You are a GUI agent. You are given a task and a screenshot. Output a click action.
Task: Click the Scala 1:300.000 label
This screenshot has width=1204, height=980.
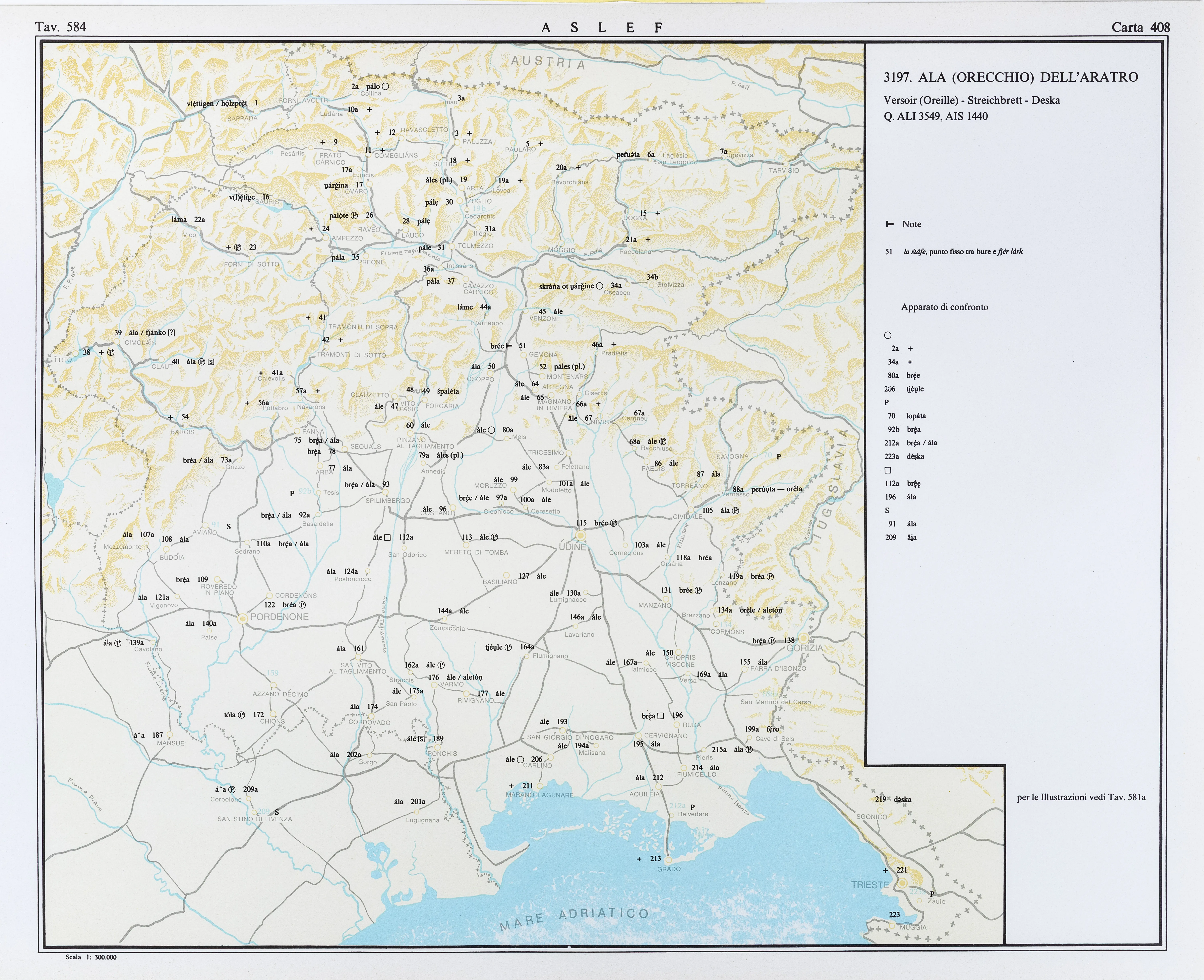coord(91,957)
